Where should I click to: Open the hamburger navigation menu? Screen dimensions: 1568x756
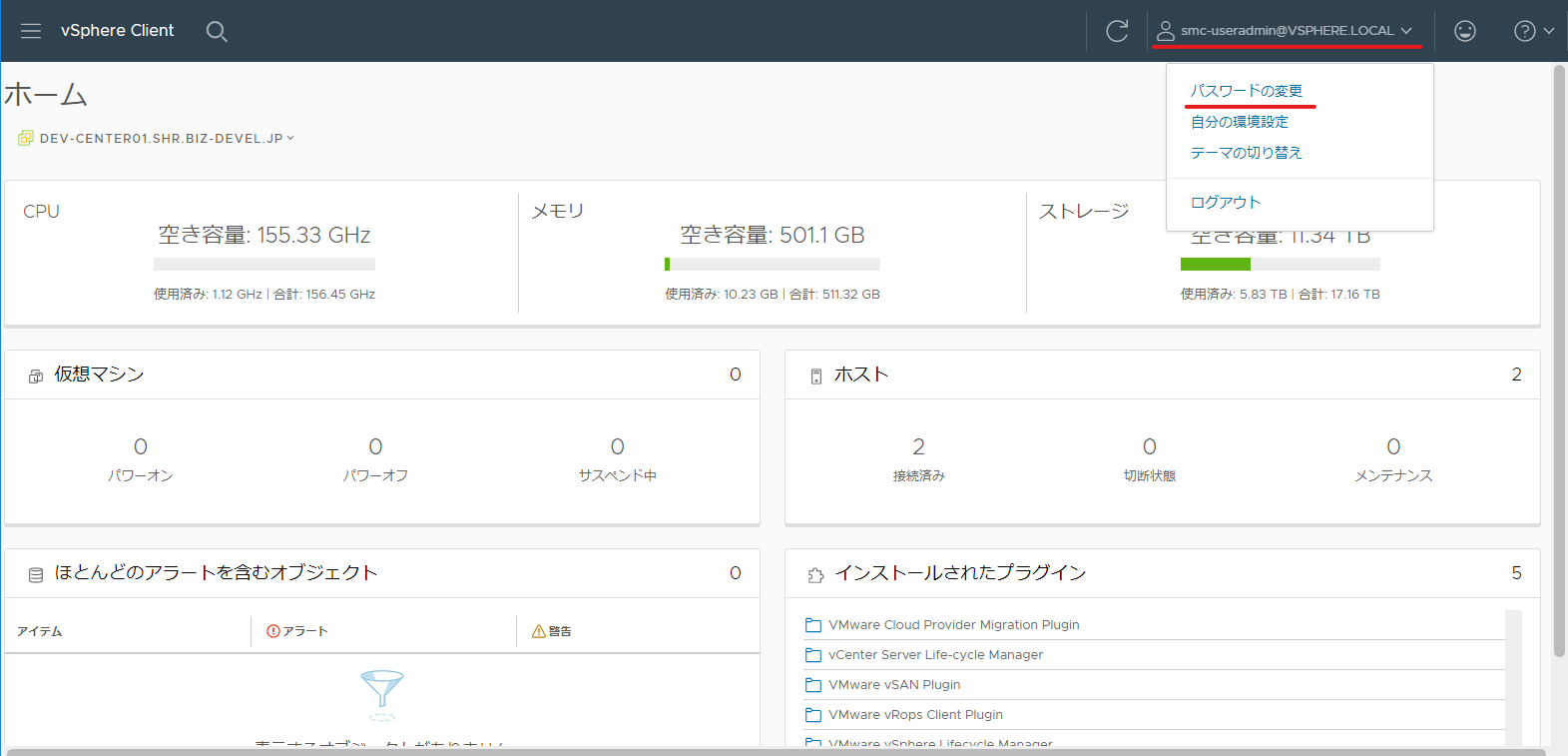(31, 31)
